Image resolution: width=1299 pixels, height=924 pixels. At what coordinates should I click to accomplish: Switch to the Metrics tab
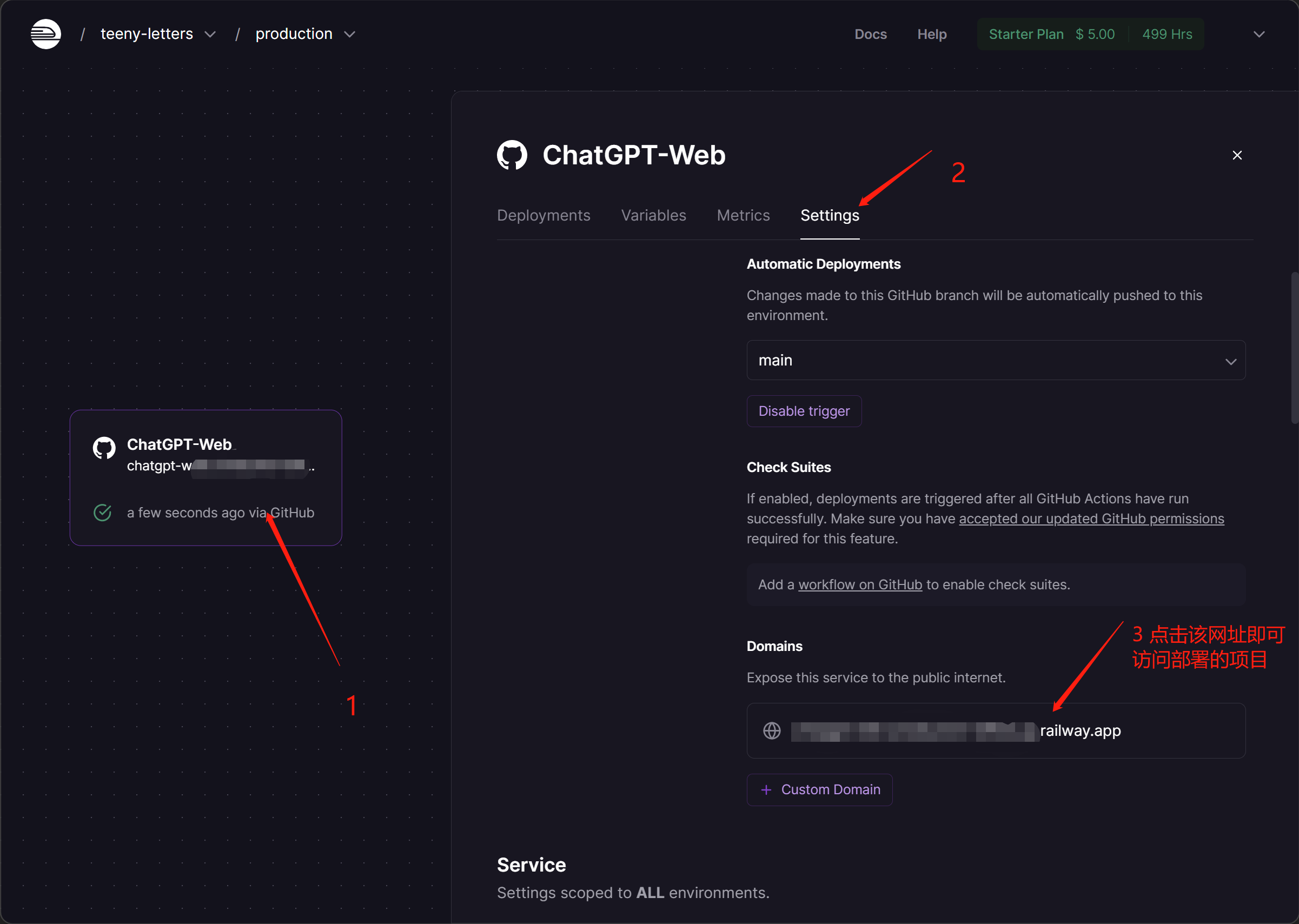click(x=743, y=215)
